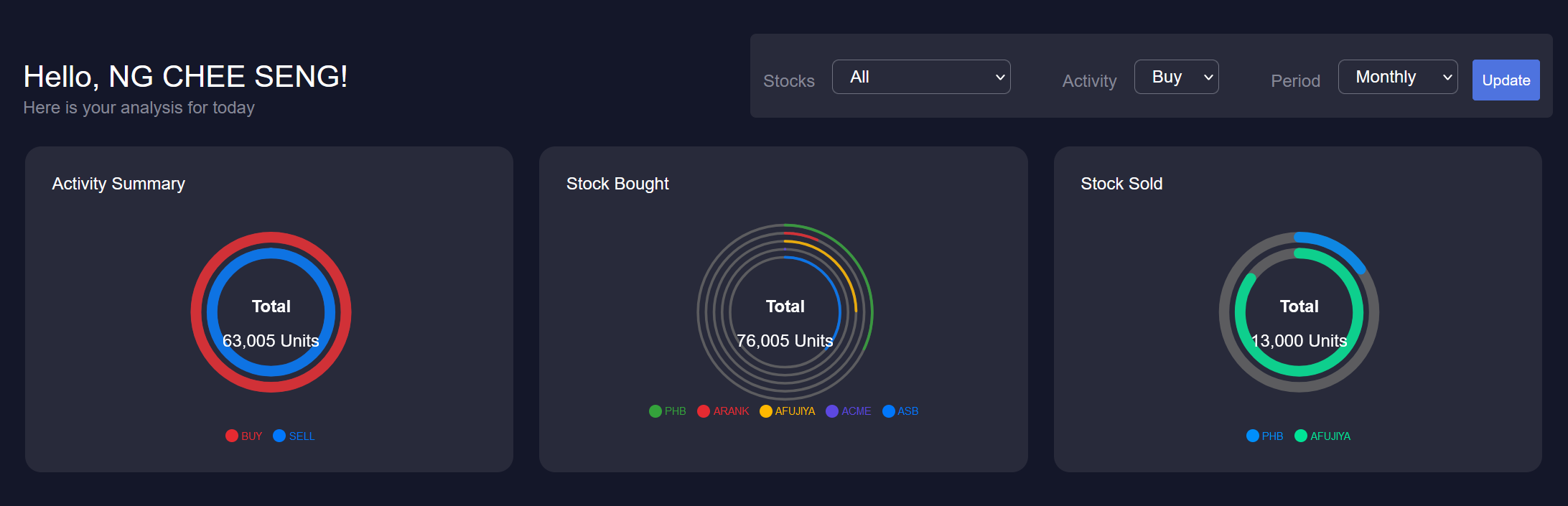Click the blue ASB legend dot

(889, 411)
